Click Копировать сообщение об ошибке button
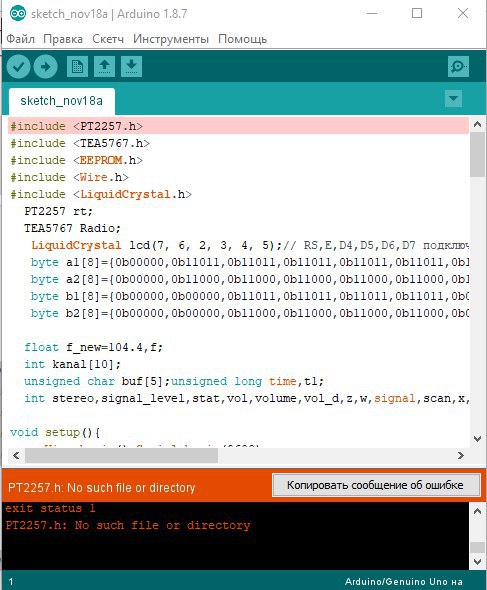The height and width of the screenshot is (590, 487). click(376, 485)
